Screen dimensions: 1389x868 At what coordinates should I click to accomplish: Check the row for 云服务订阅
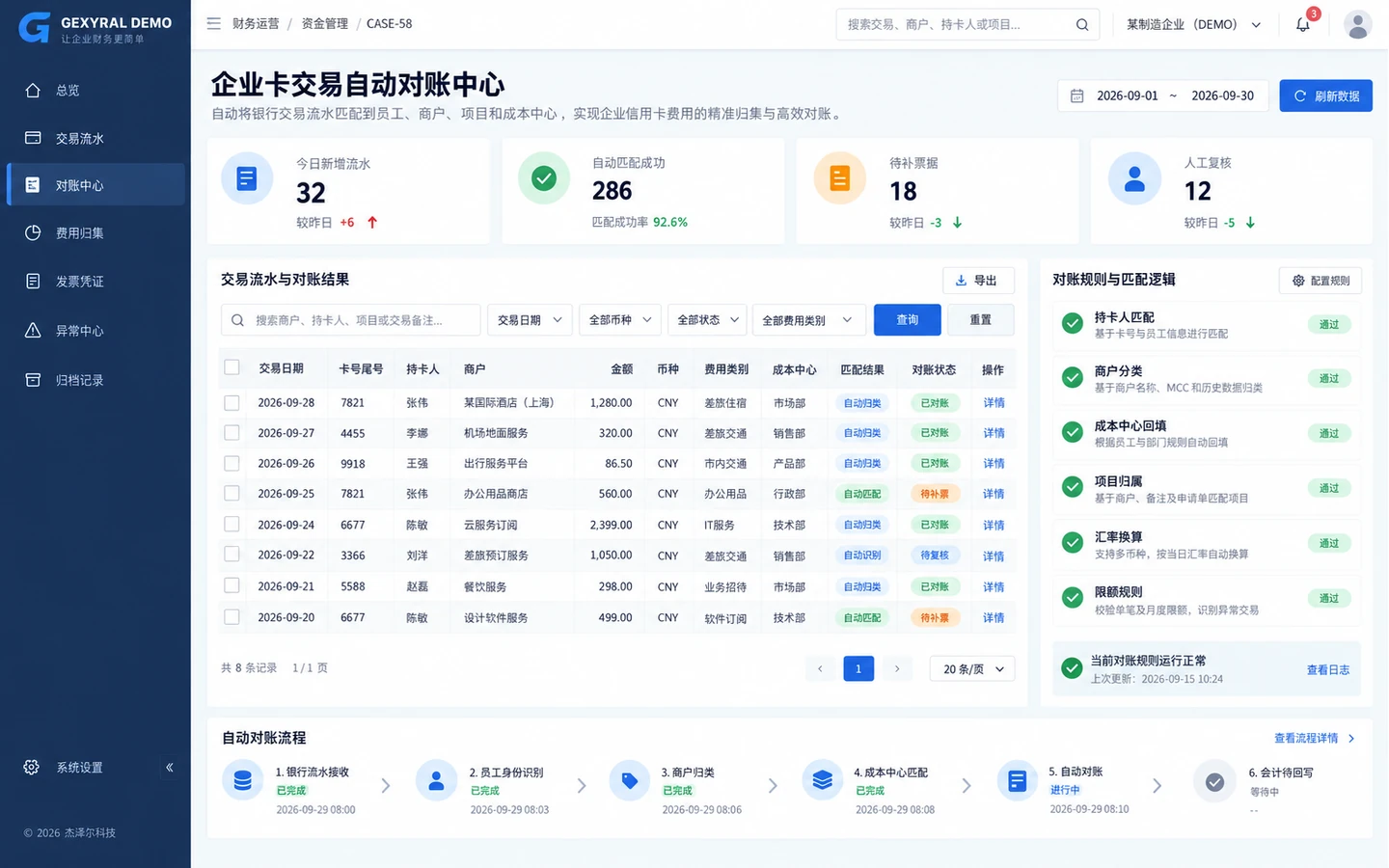click(231, 525)
